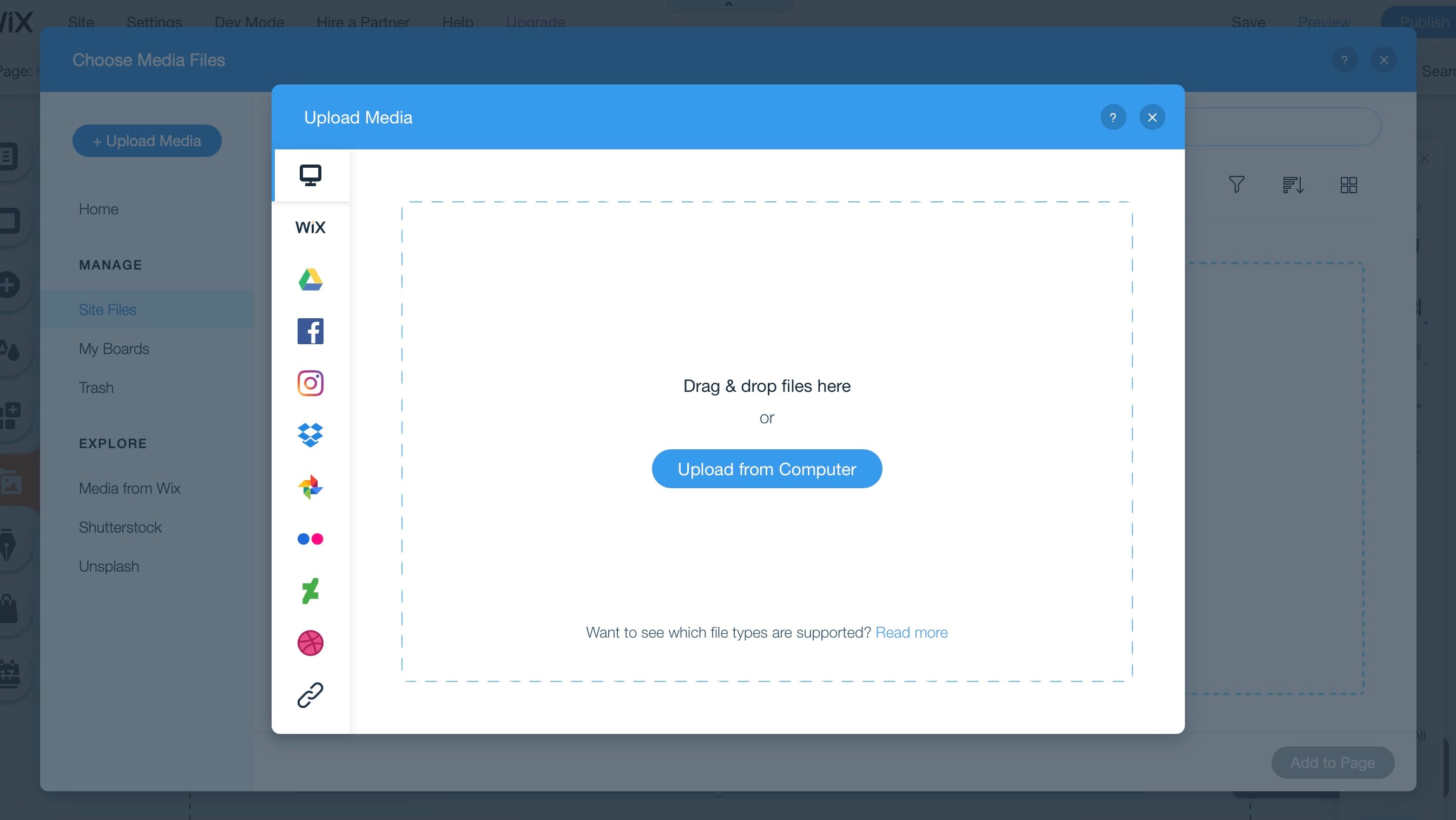The width and height of the screenshot is (1456, 820).
Task: Click the DeviantArt import icon
Action: (311, 590)
